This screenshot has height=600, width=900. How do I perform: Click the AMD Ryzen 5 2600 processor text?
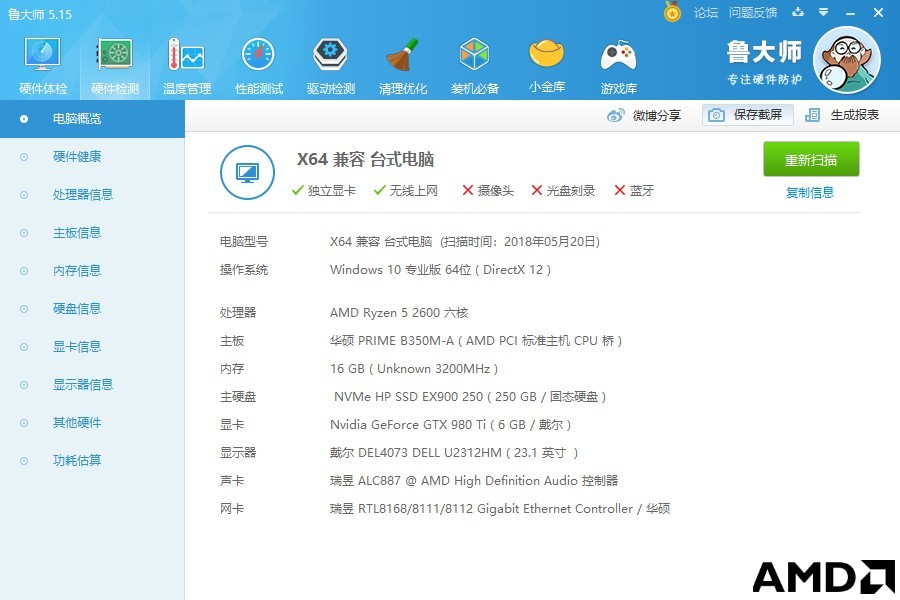click(x=399, y=313)
